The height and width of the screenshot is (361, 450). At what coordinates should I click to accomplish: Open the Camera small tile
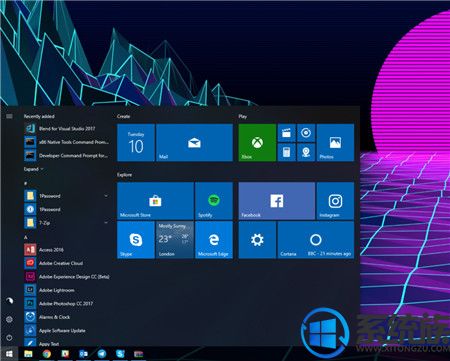(306, 152)
